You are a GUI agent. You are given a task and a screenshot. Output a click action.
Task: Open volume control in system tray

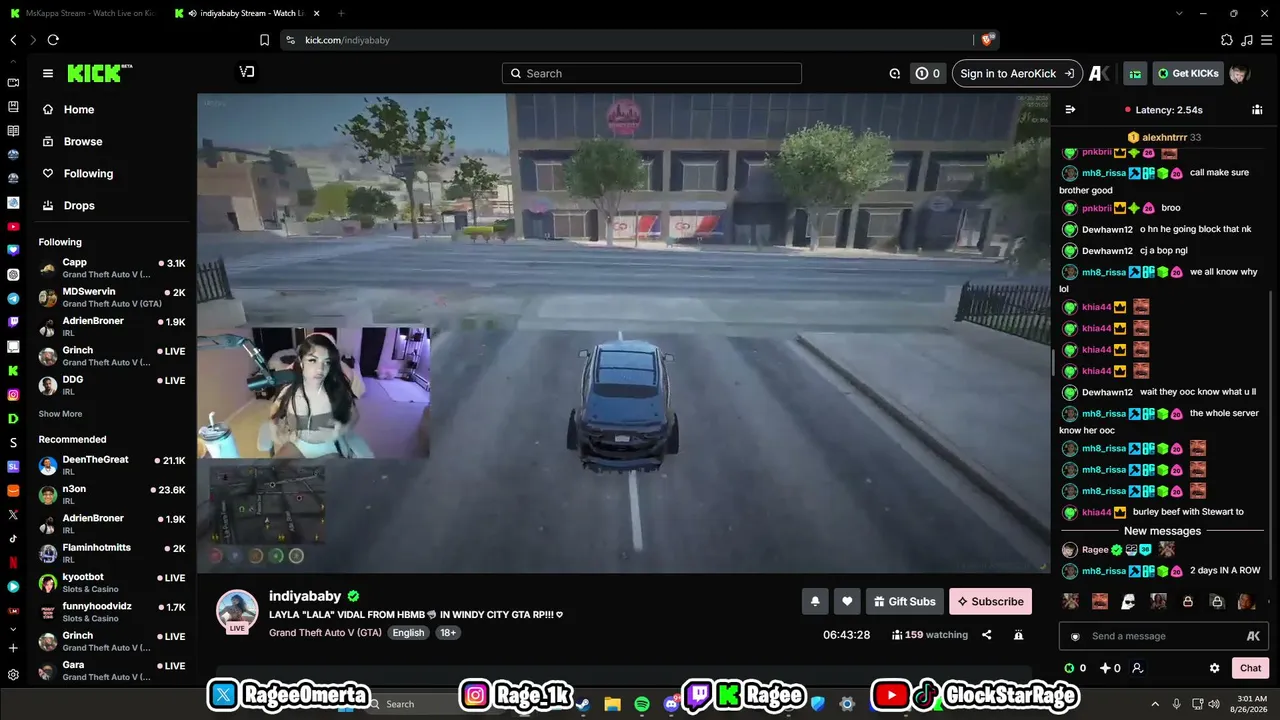1214,704
